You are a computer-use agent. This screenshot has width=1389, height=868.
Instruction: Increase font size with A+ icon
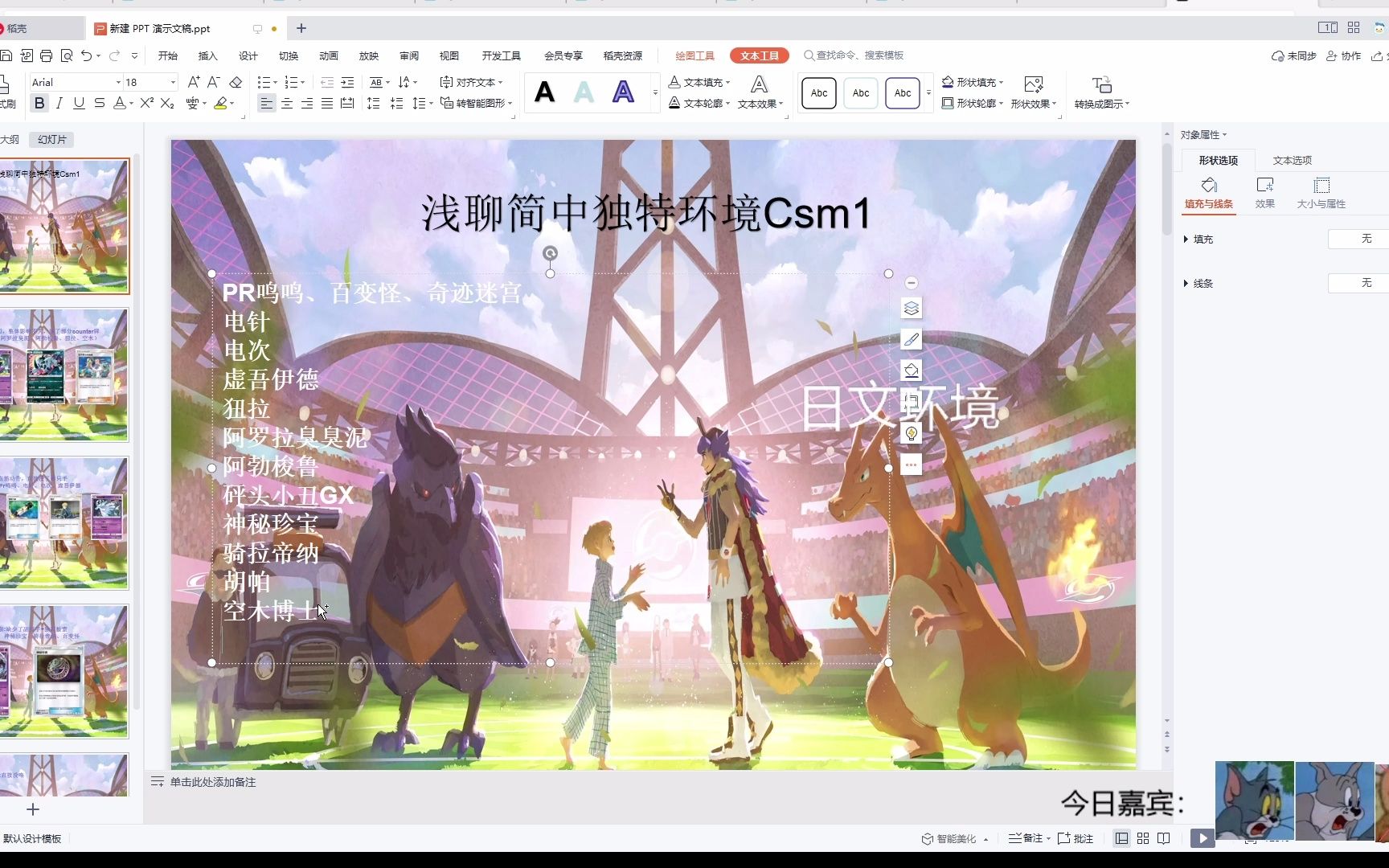pyautogui.click(x=194, y=82)
